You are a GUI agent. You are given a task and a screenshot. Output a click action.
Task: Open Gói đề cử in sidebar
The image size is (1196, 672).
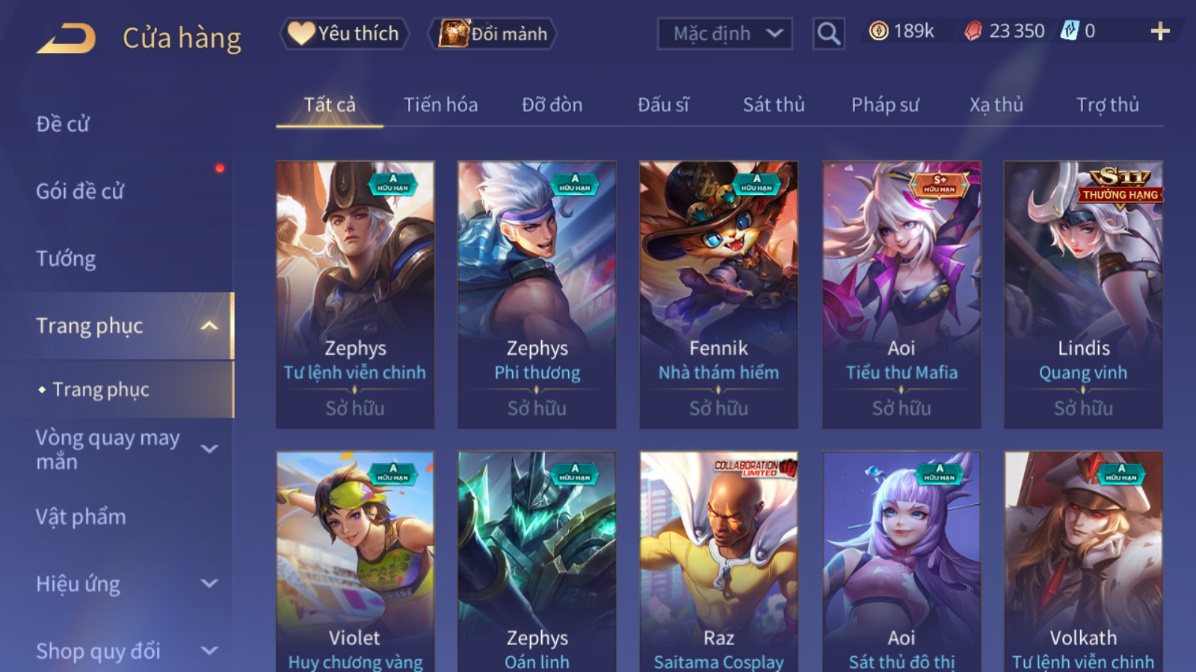79,191
